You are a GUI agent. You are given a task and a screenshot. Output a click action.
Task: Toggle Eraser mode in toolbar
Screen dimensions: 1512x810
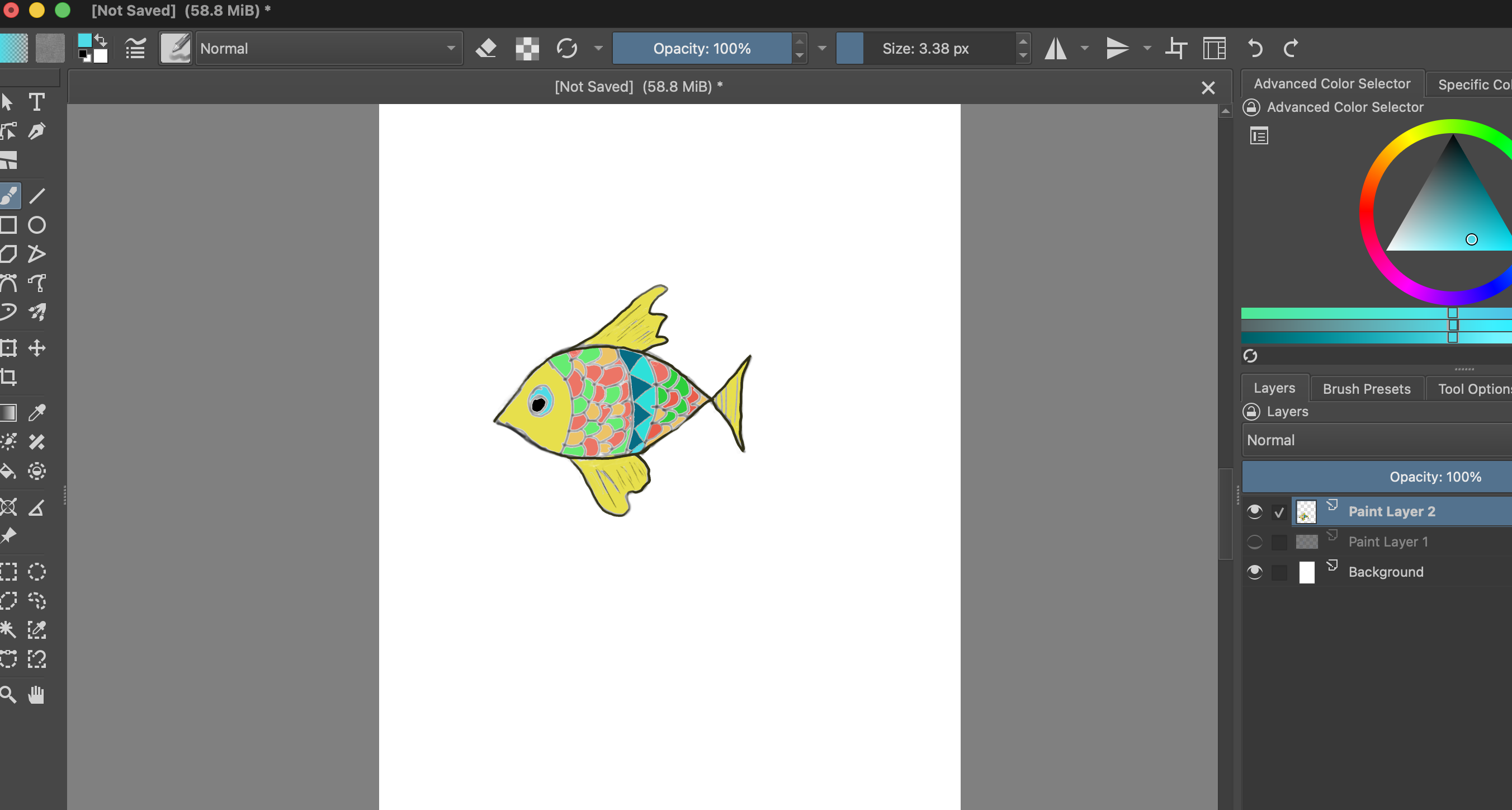click(x=486, y=48)
